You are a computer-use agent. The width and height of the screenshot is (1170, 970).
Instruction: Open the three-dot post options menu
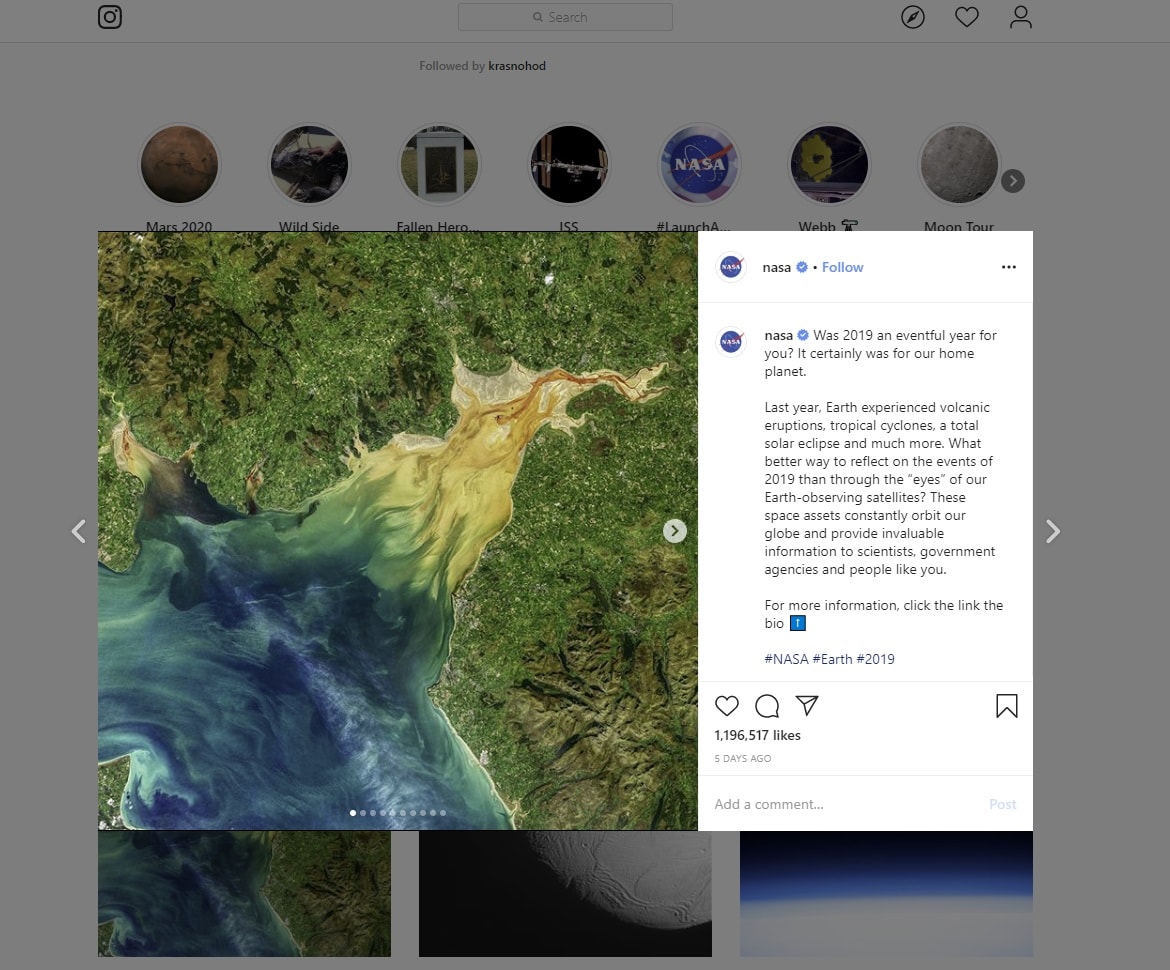click(1008, 267)
